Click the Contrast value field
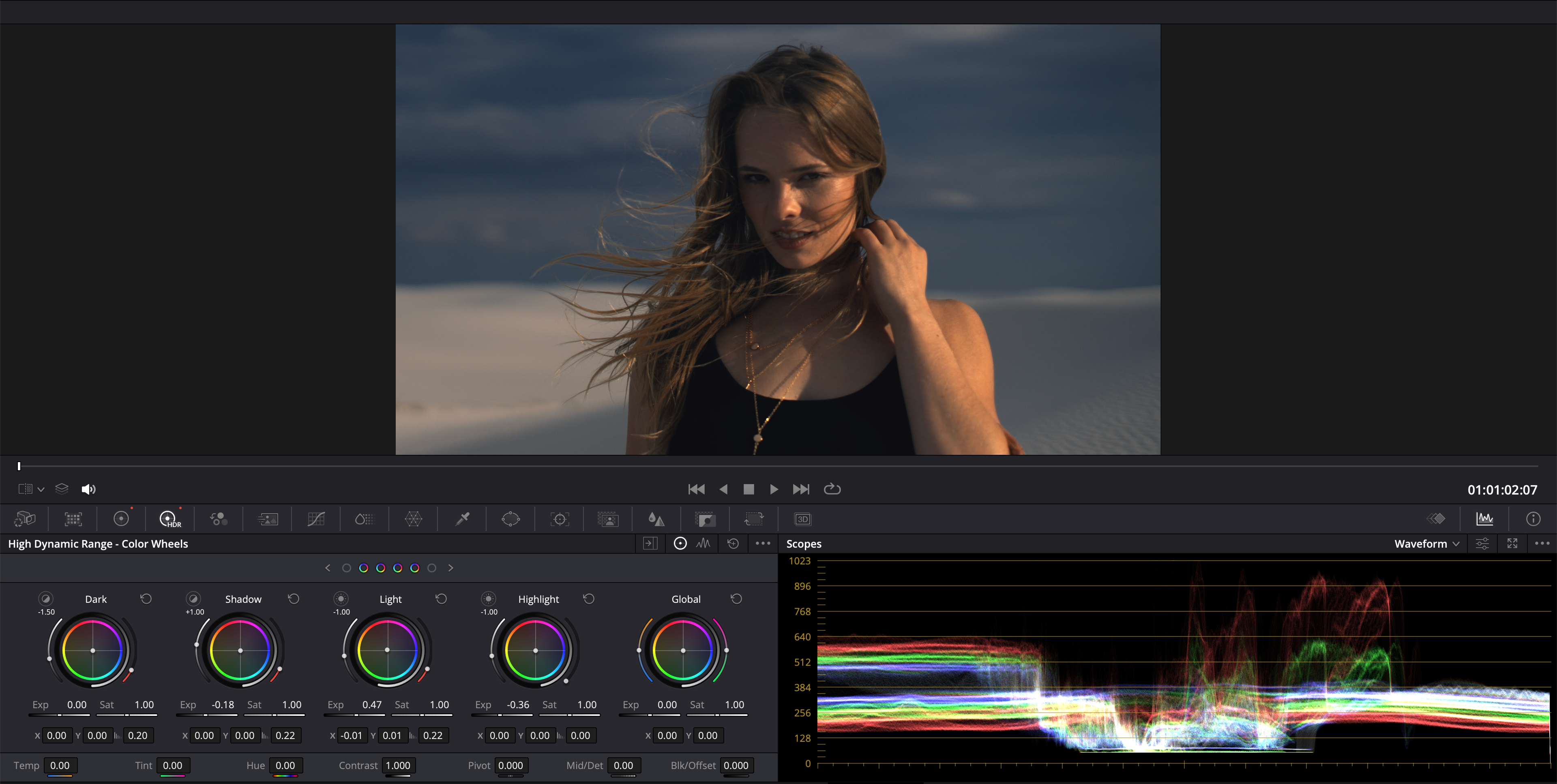1557x784 pixels. click(x=398, y=765)
